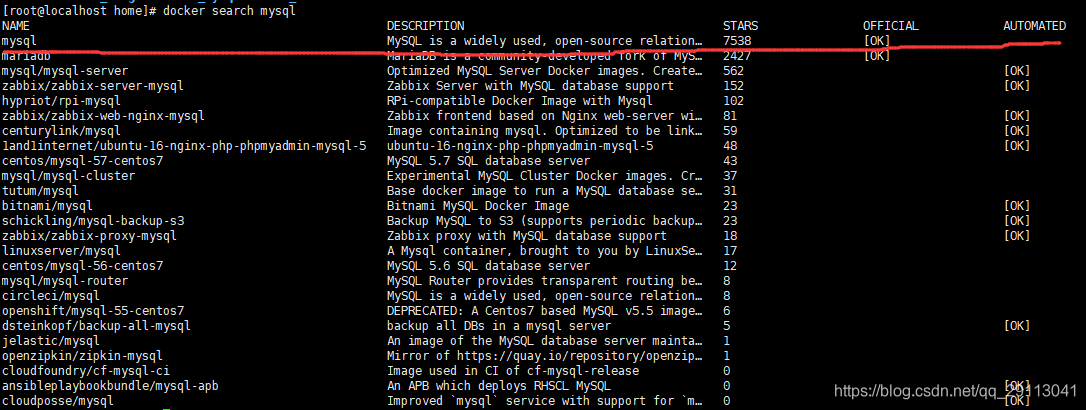The width and height of the screenshot is (1086, 410).
Task: Select 'mysql/mysql-server' image name
Action: pos(65,71)
